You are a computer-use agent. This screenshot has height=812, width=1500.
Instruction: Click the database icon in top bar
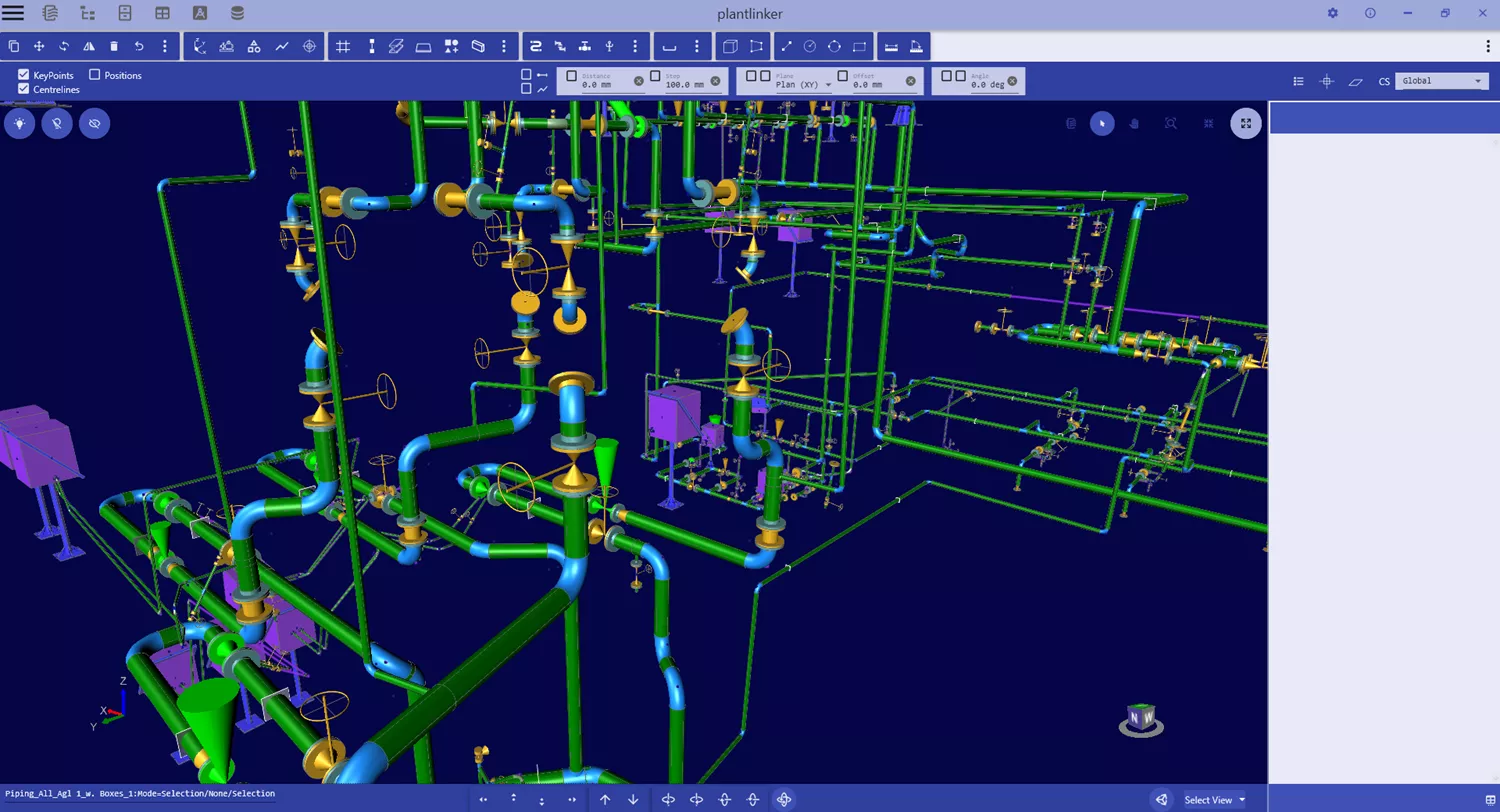coord(237,13)
